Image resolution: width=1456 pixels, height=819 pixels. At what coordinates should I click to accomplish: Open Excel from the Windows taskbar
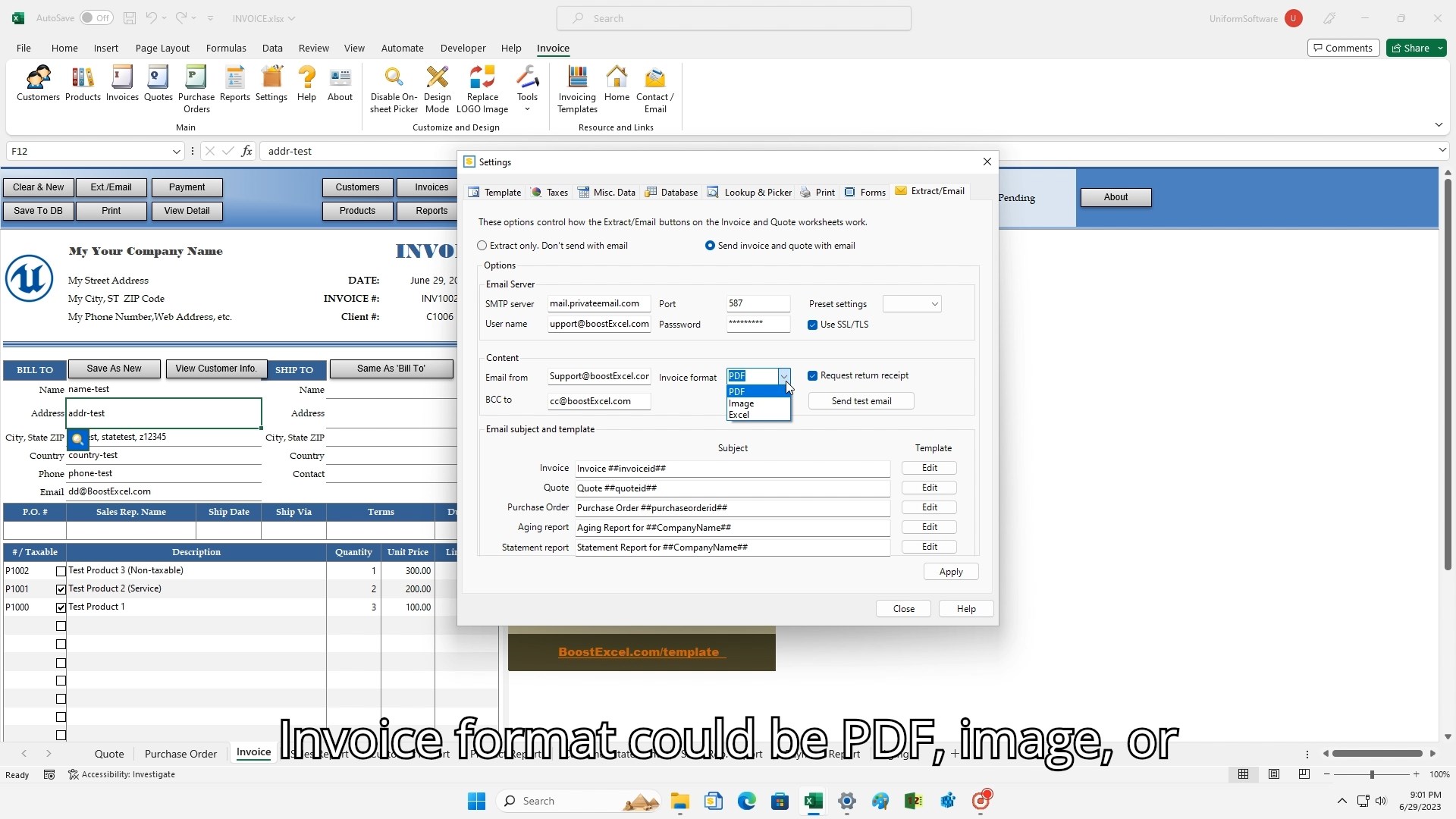click(x=813, y=801)
